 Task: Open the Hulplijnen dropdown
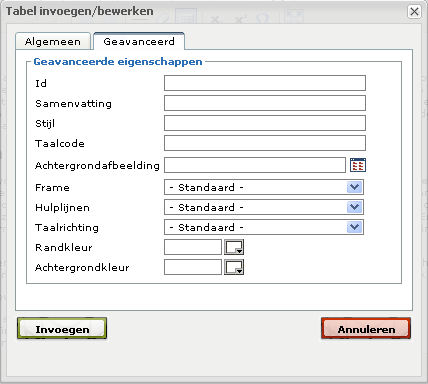264,207
